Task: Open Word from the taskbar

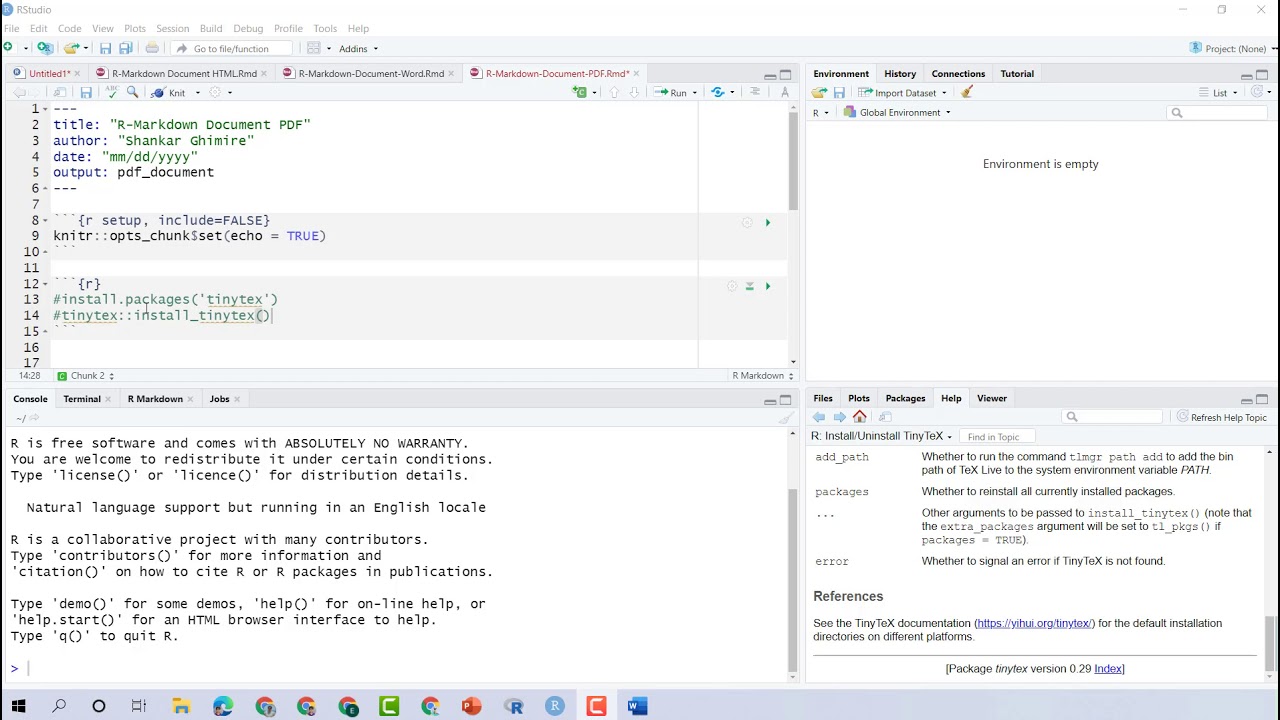Action: tap(637, 706)
